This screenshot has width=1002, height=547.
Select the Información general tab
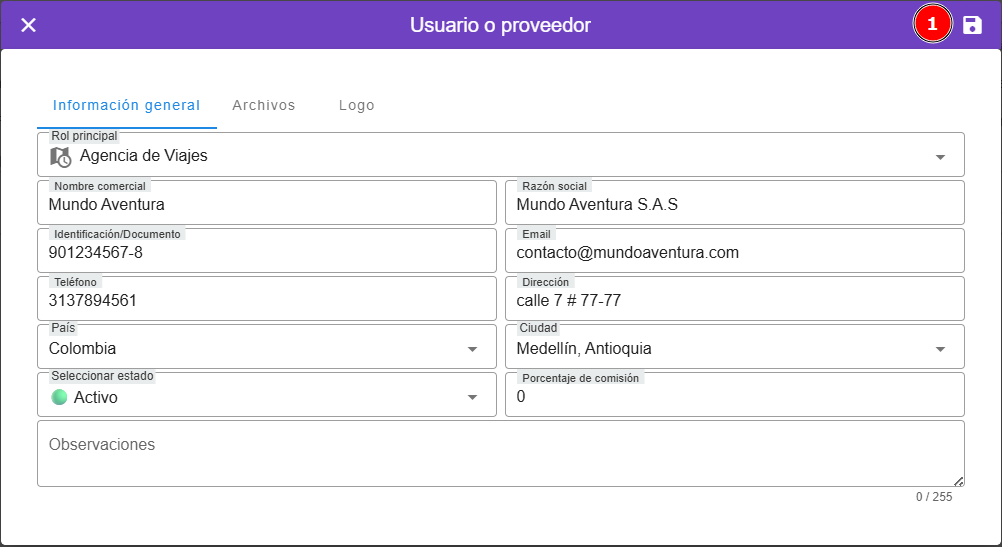click(126, 105)
